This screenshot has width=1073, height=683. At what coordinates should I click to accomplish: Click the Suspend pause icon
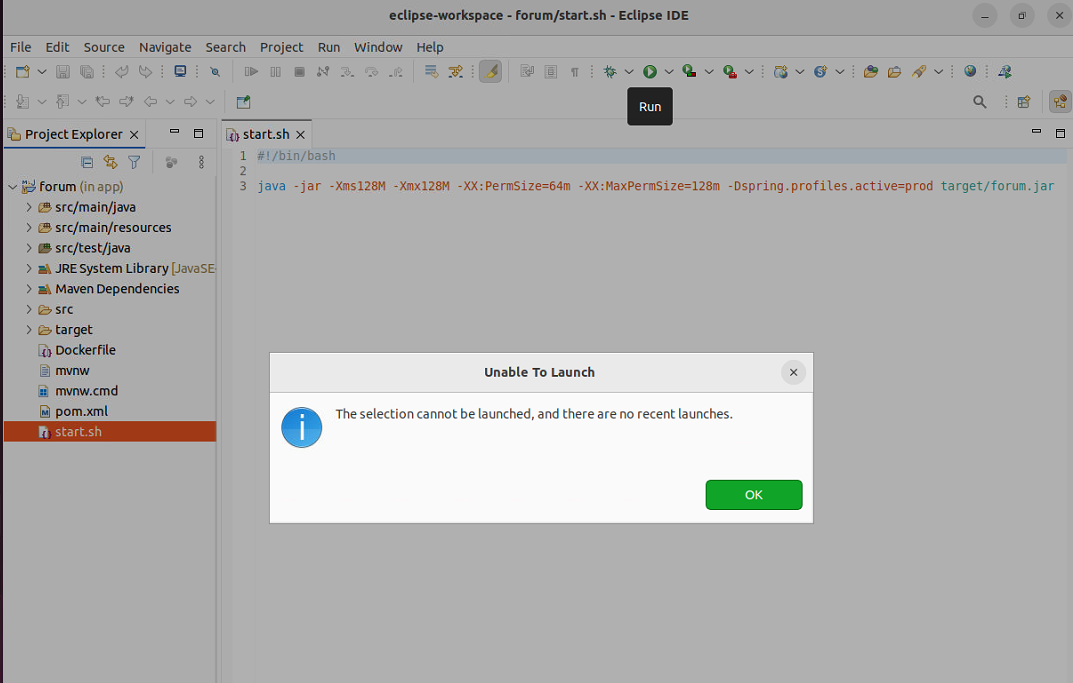(x=275, y=71)
